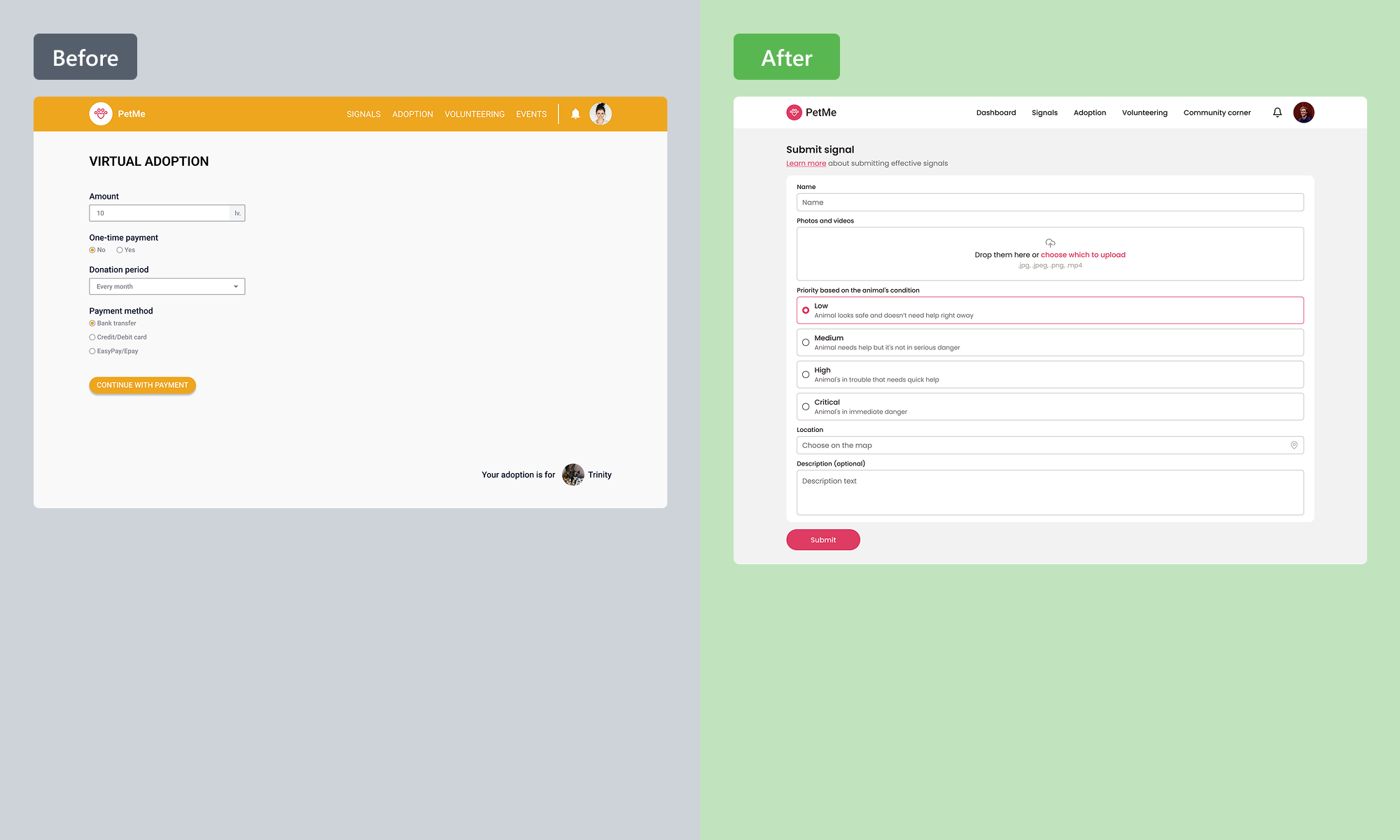Click the cloud upload icon in drop area
This screenshot has height=840, width=1400.
pos(1050,243)
